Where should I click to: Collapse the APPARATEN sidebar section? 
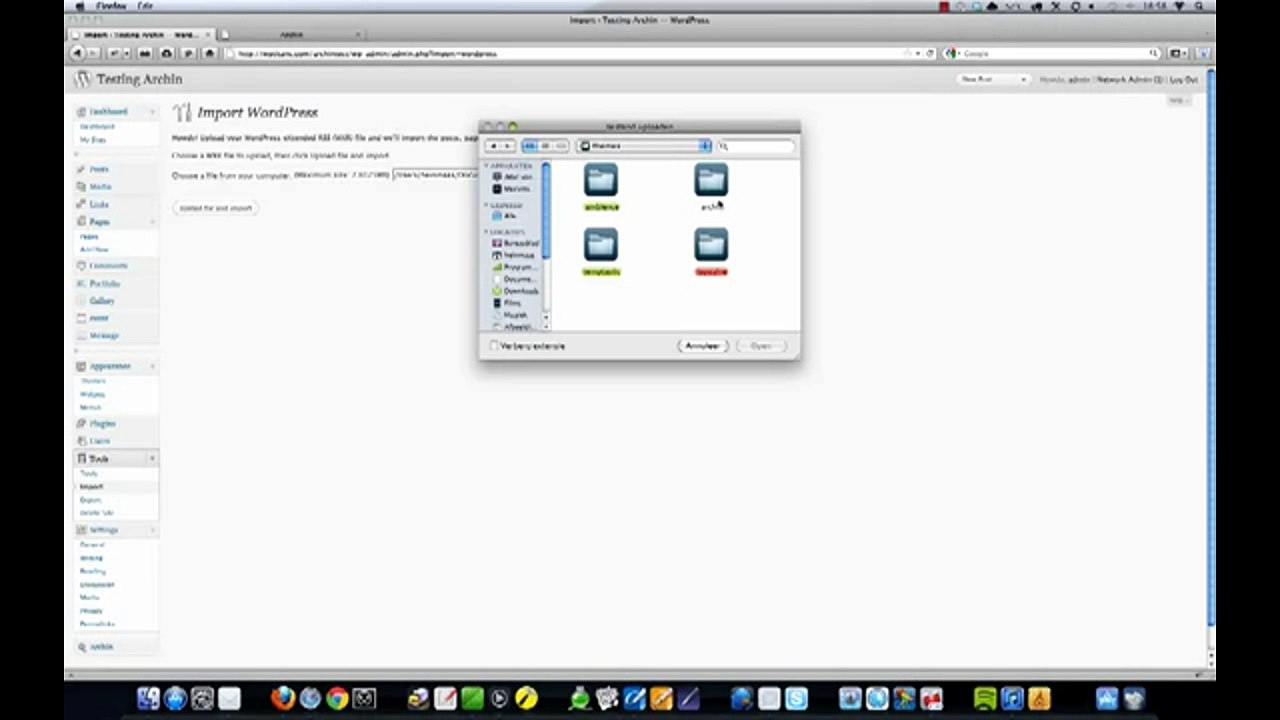487,166
